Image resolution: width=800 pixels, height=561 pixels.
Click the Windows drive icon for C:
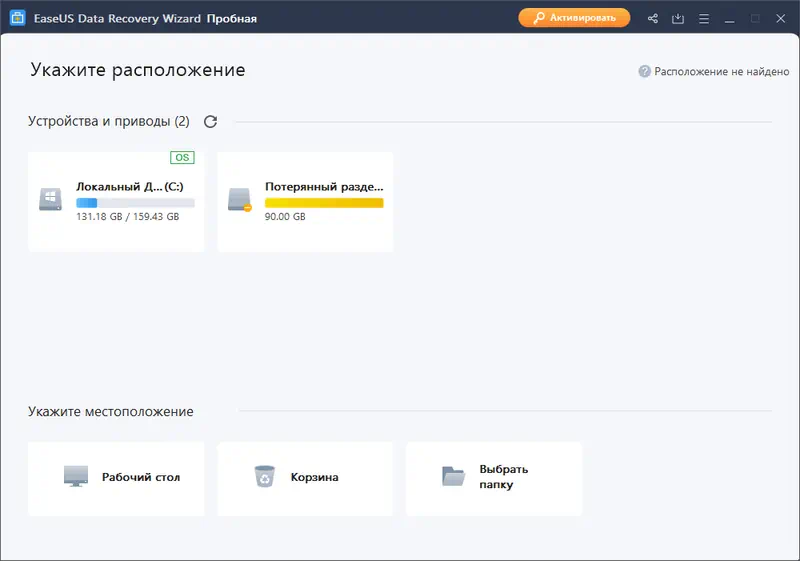click(x=51, y=199)
